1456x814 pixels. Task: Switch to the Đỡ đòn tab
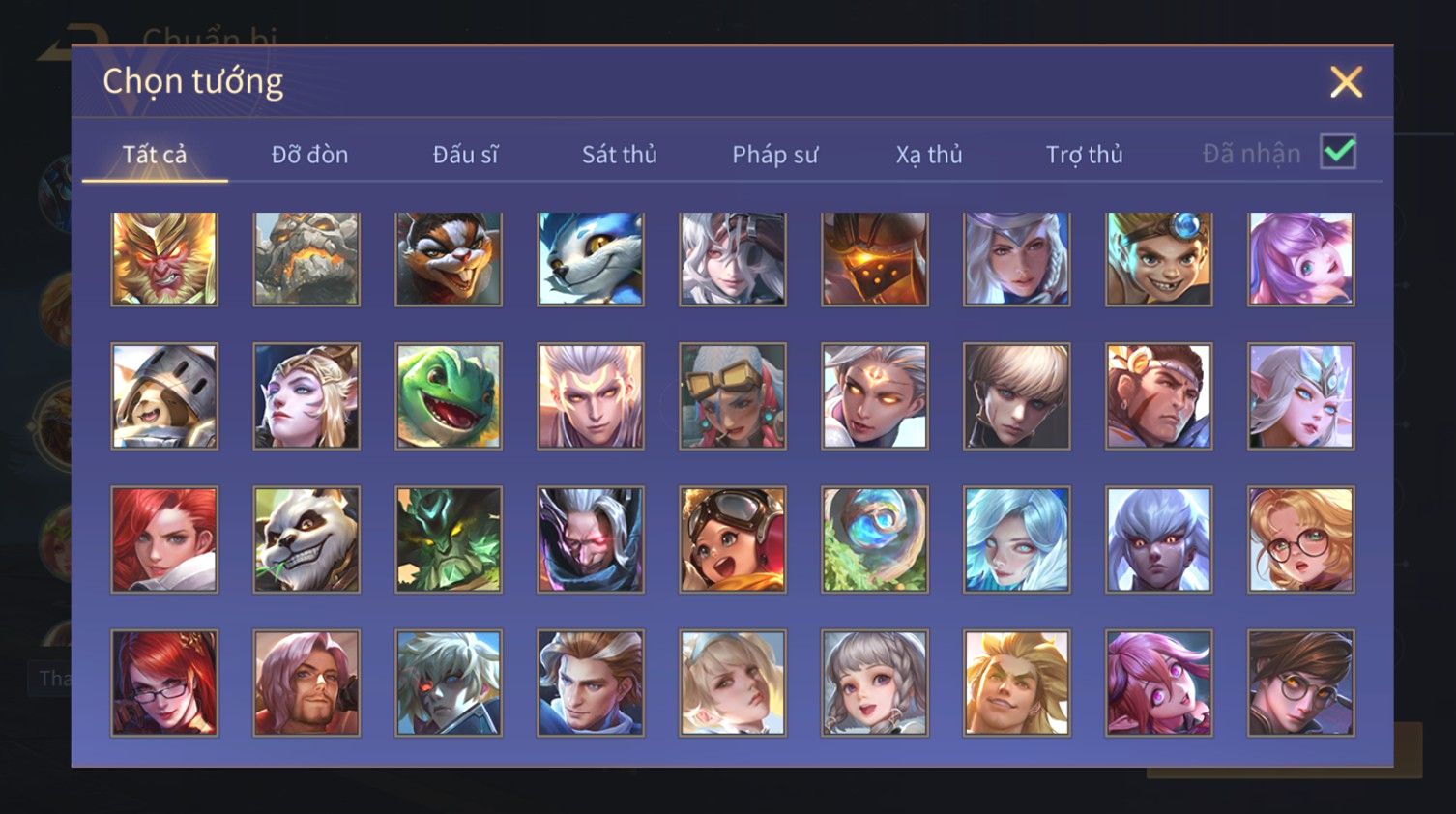point(309,155)
